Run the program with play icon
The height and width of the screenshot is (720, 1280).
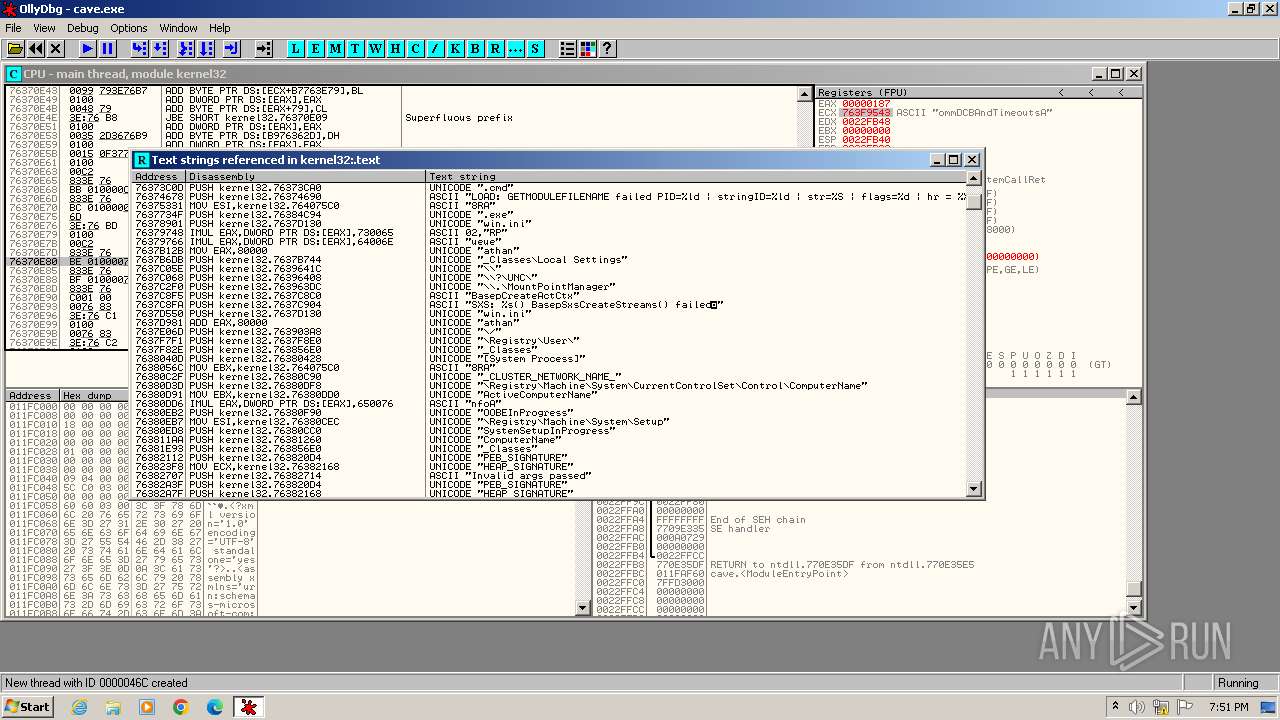(88, 48)
